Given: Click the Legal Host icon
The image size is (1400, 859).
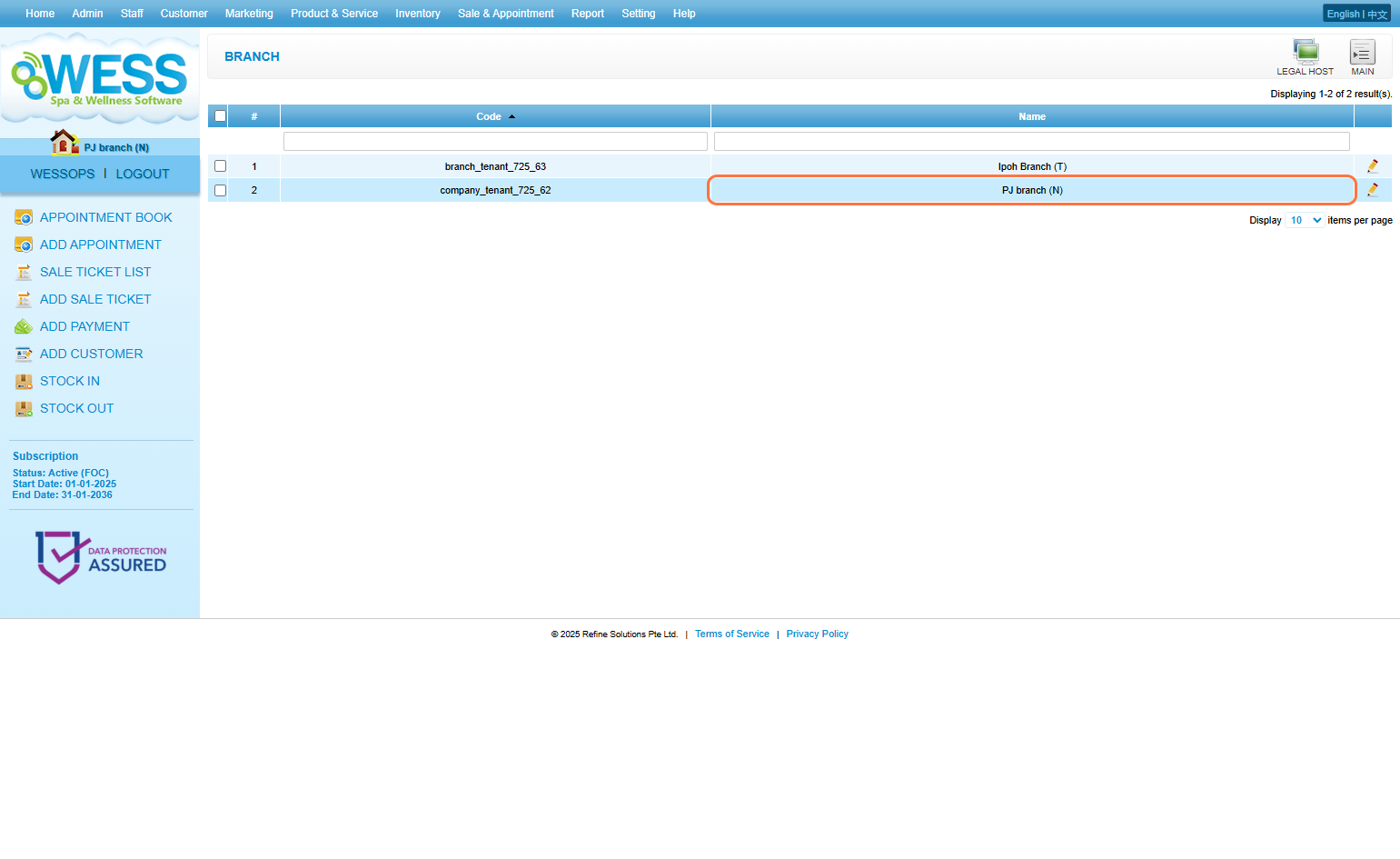Looking at the screenshot, I should click(1306, 52).
